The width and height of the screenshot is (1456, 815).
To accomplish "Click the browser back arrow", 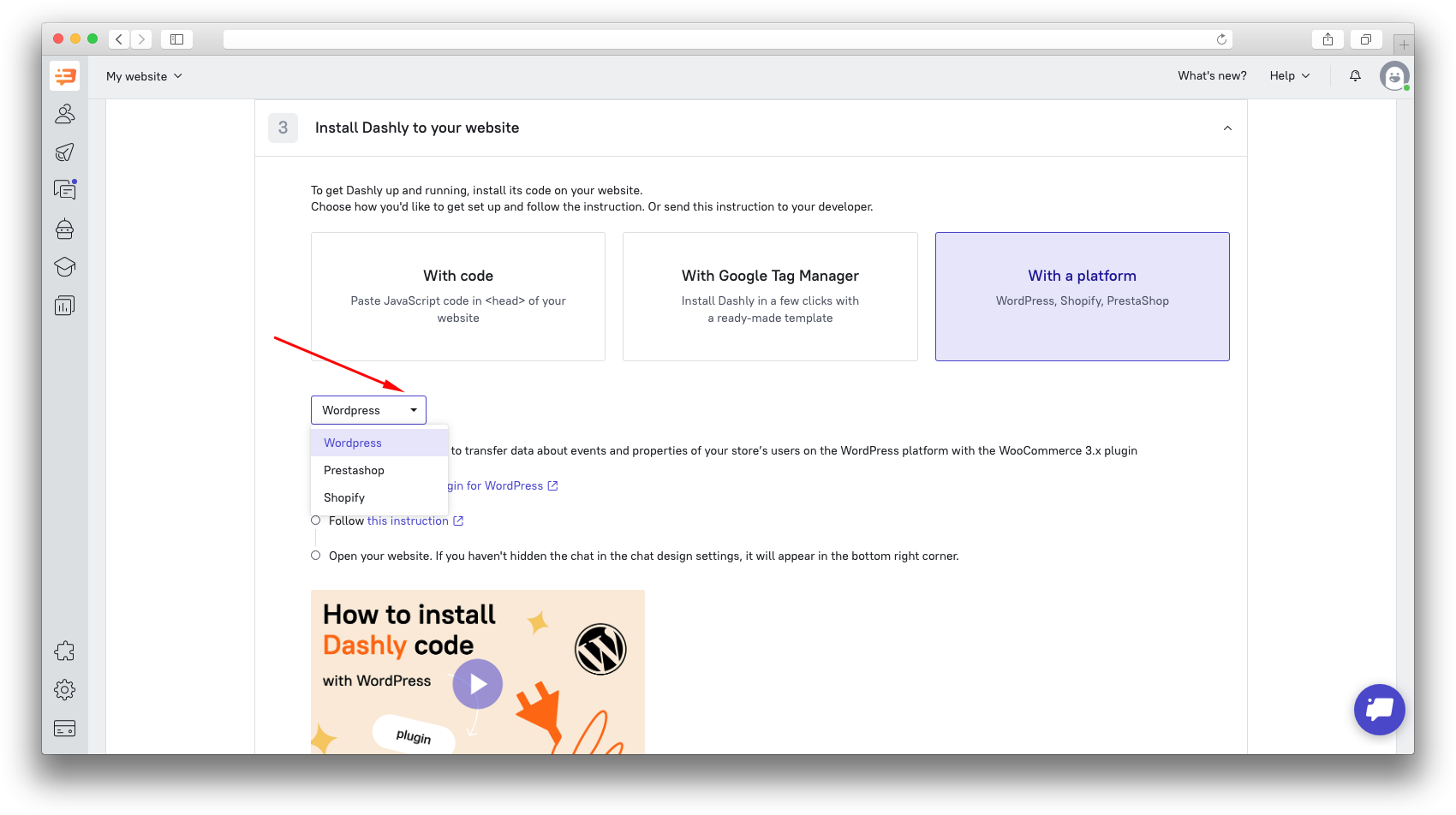I will (x=119, y=39).
